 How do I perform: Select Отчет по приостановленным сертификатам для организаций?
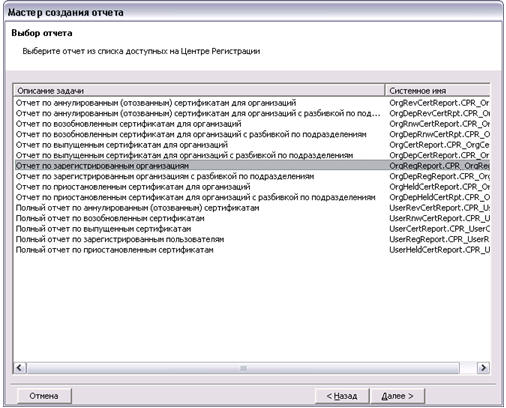coord(252,187)
